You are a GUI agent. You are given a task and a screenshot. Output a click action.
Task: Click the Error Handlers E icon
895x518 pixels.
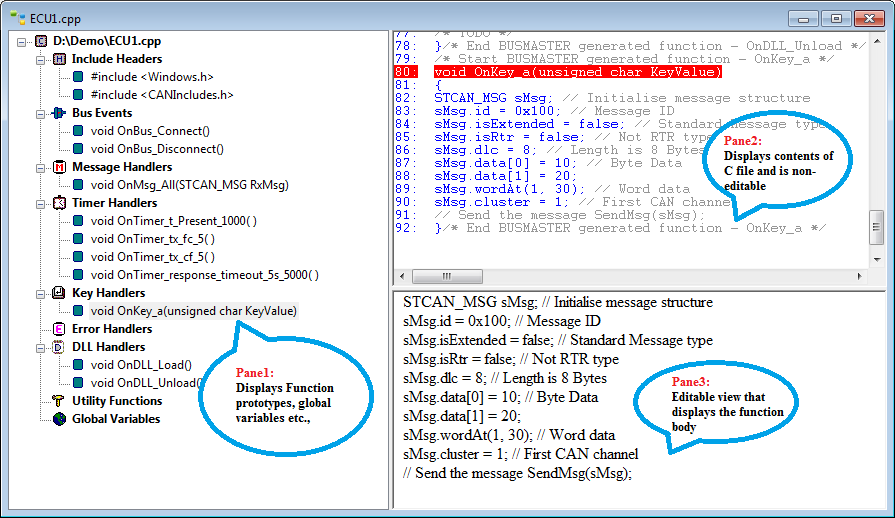pyautogui.click(x=59, y=329)
